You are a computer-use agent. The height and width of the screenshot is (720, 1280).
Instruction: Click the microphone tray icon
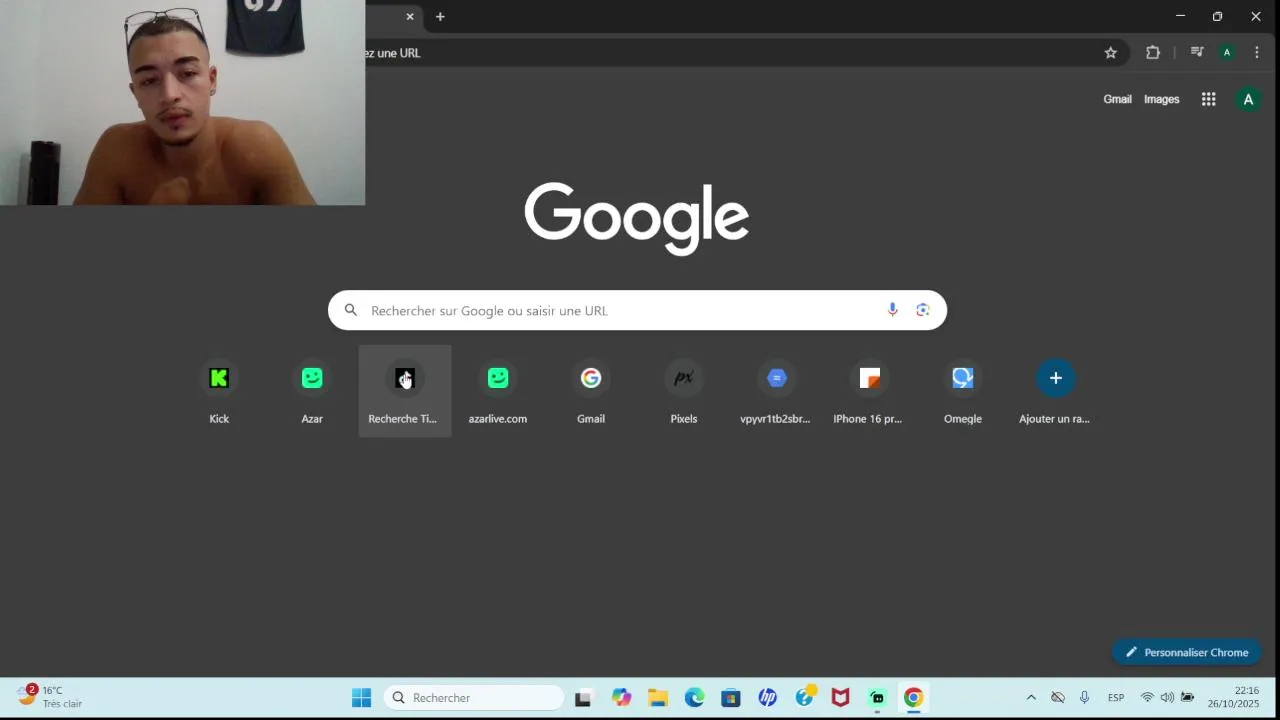point(1084,697)
